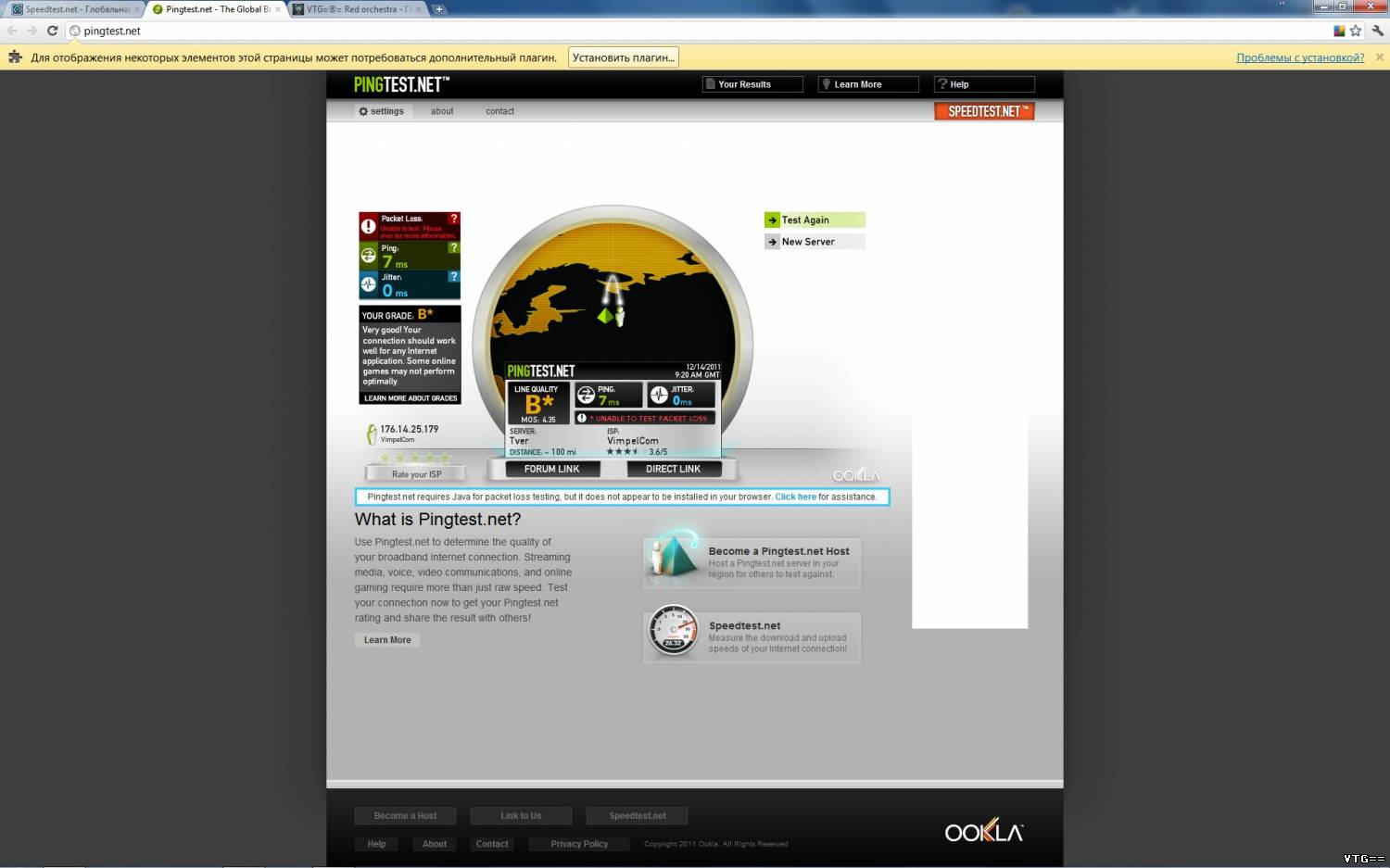Open Become a Pingtest.net Host card
Viewport: 1390px width, 868px height.
(x=752, y=561)
